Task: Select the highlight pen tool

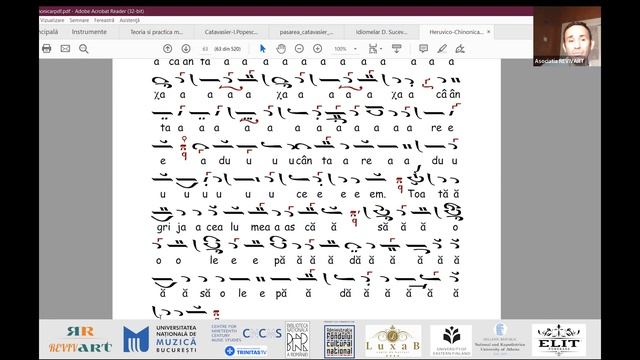Action: (x=442, y=49)
